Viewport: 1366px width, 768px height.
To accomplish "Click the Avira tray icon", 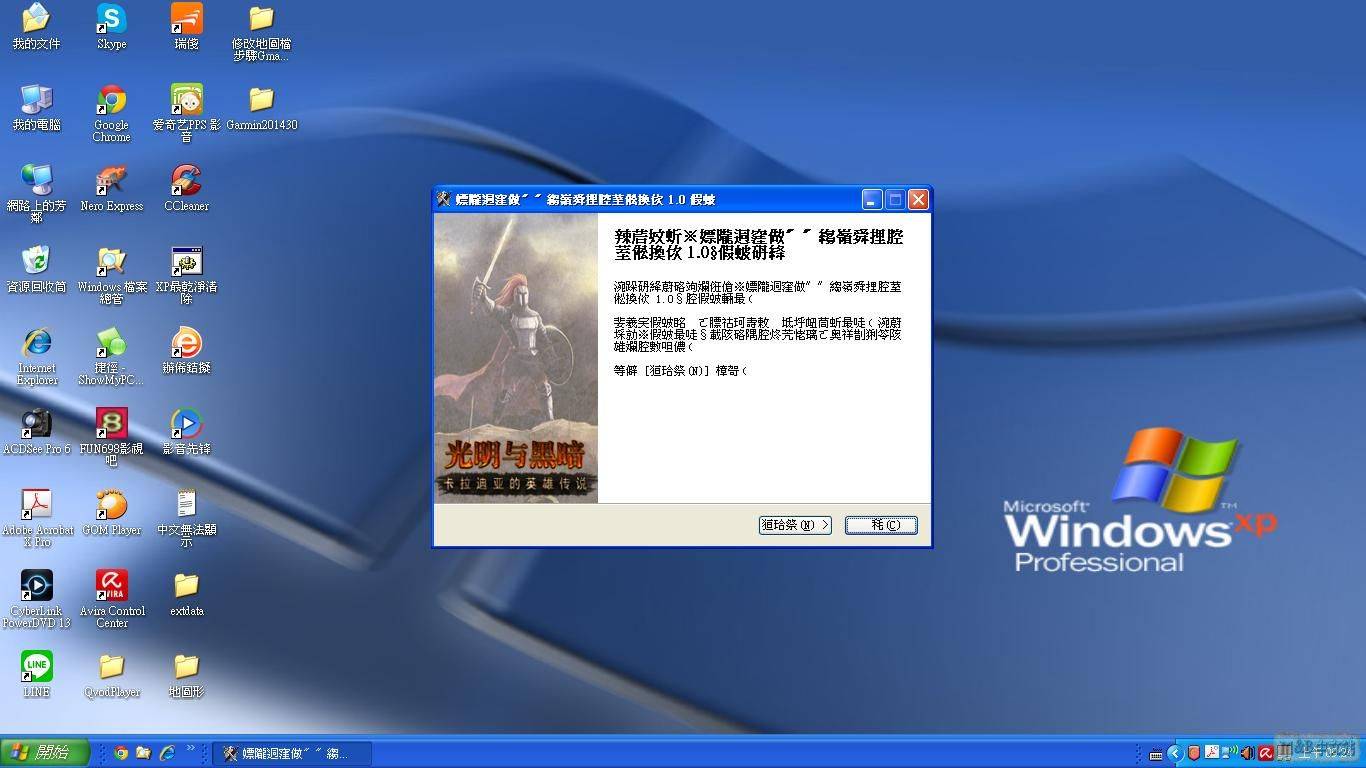I will tap(1264, 753).
